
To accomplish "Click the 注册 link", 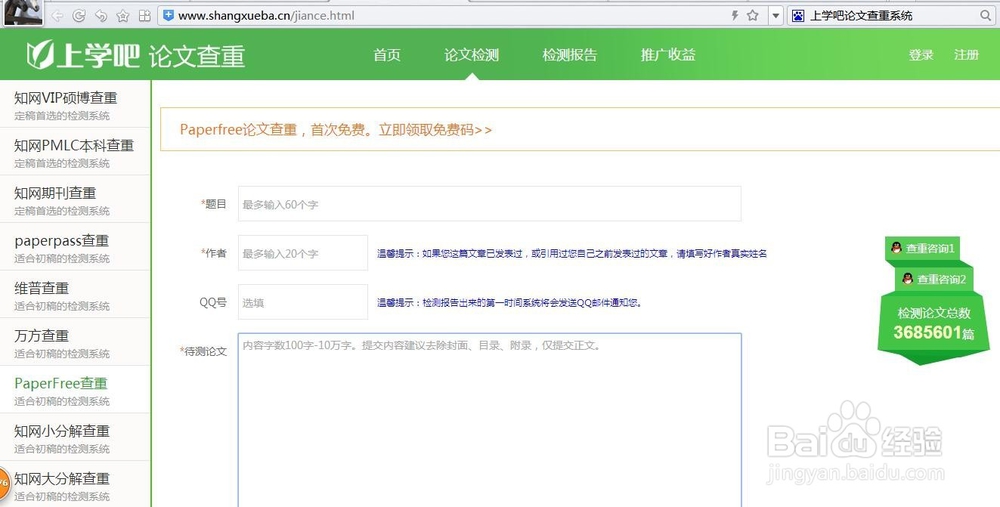I will pyautogui.click(x=966, y=55).
